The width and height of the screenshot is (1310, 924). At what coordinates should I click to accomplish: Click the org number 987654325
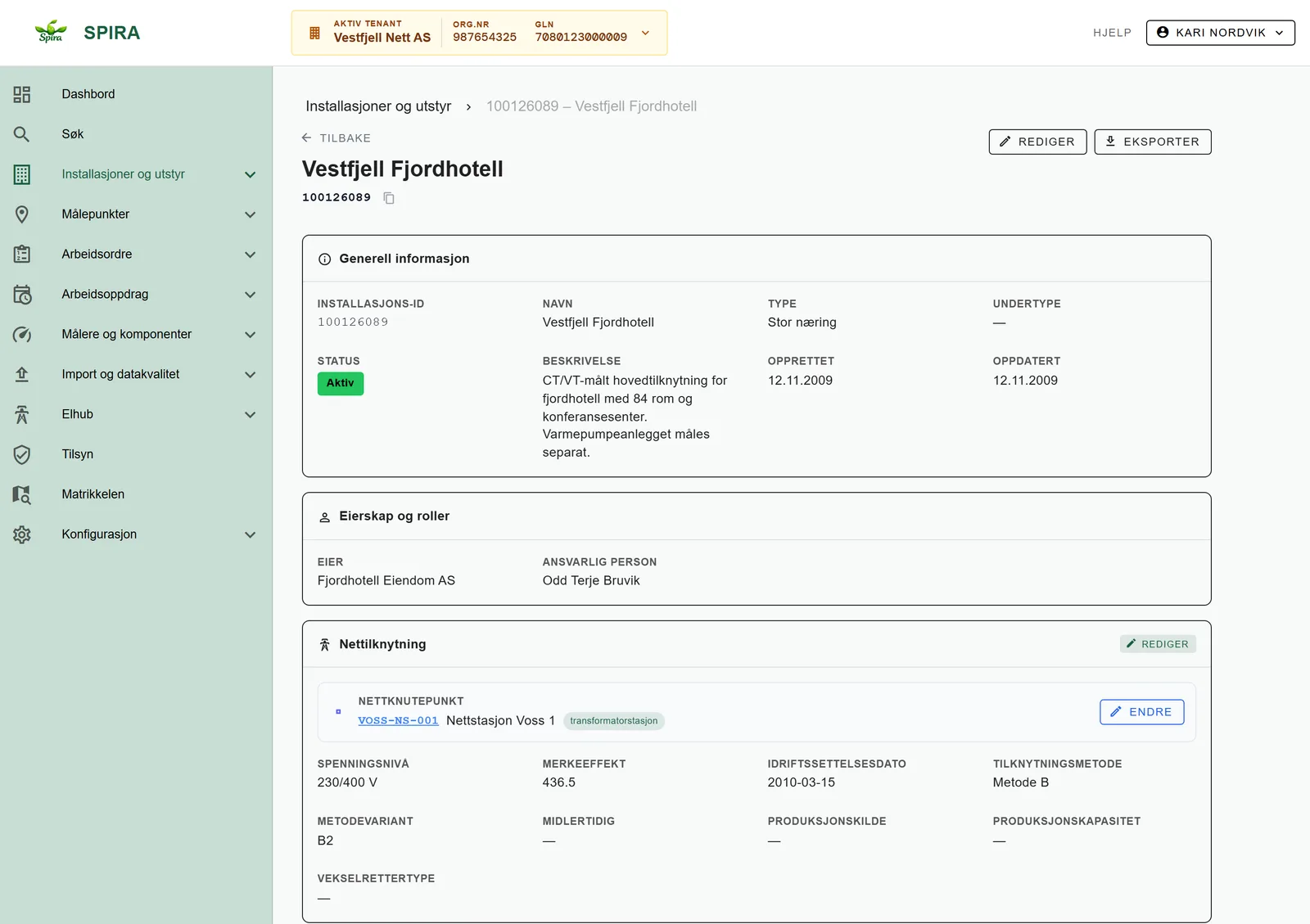pos(485,38)
